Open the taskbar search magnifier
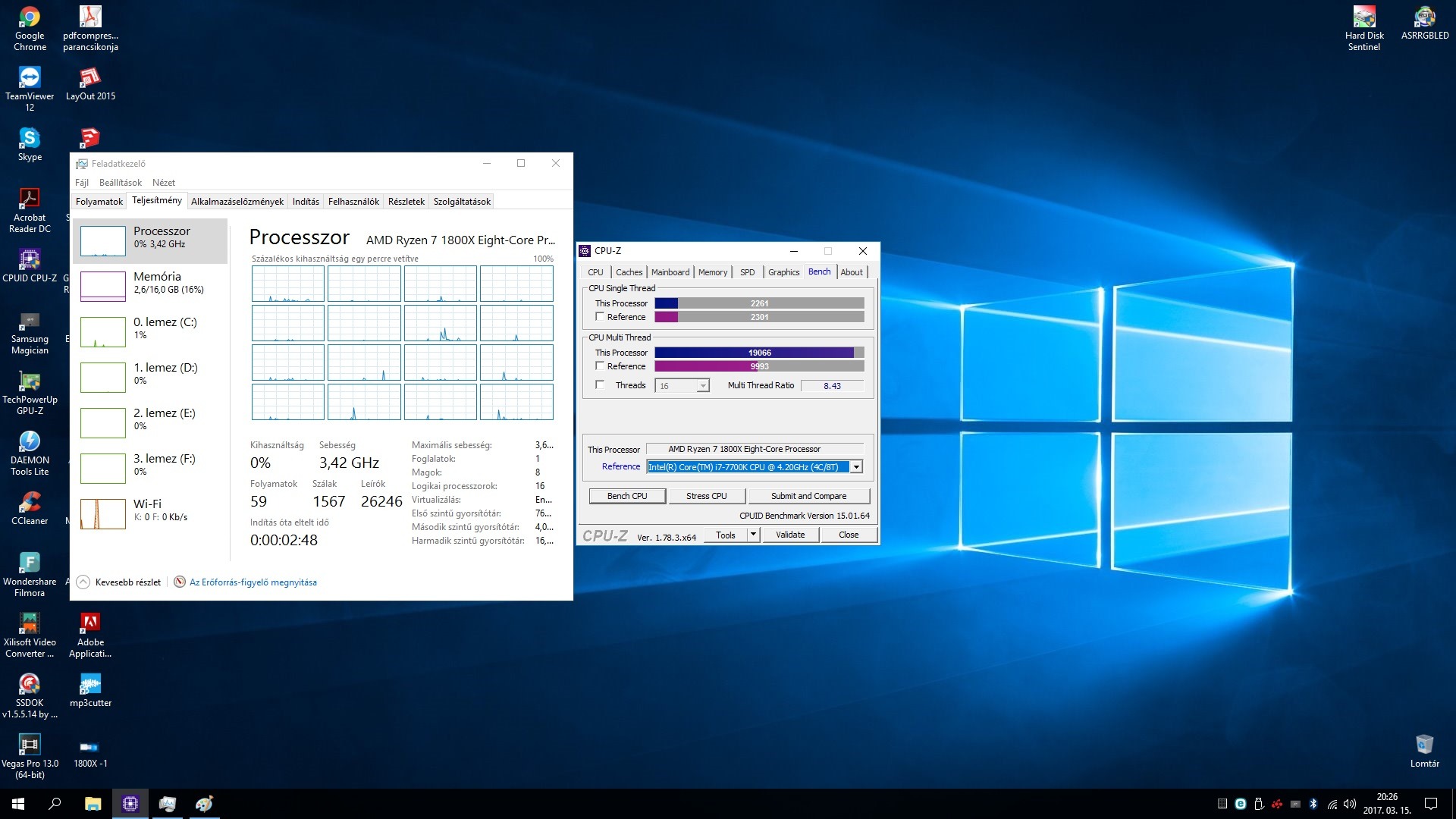The height and width of the screenshot is (819, 1456). [x=55, y=804]
